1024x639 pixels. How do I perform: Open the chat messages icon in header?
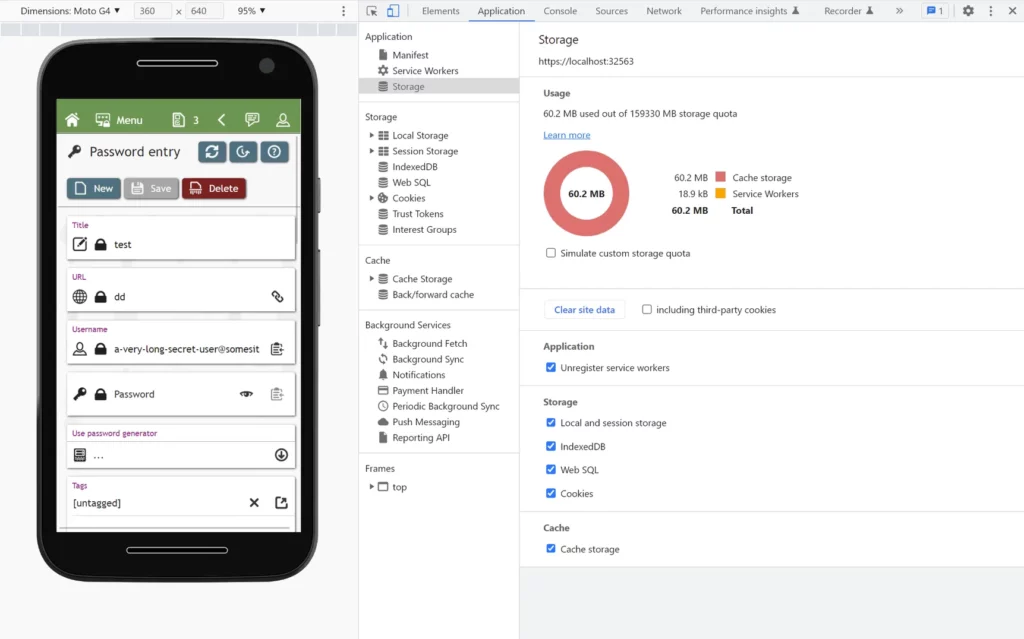(252, 120)
